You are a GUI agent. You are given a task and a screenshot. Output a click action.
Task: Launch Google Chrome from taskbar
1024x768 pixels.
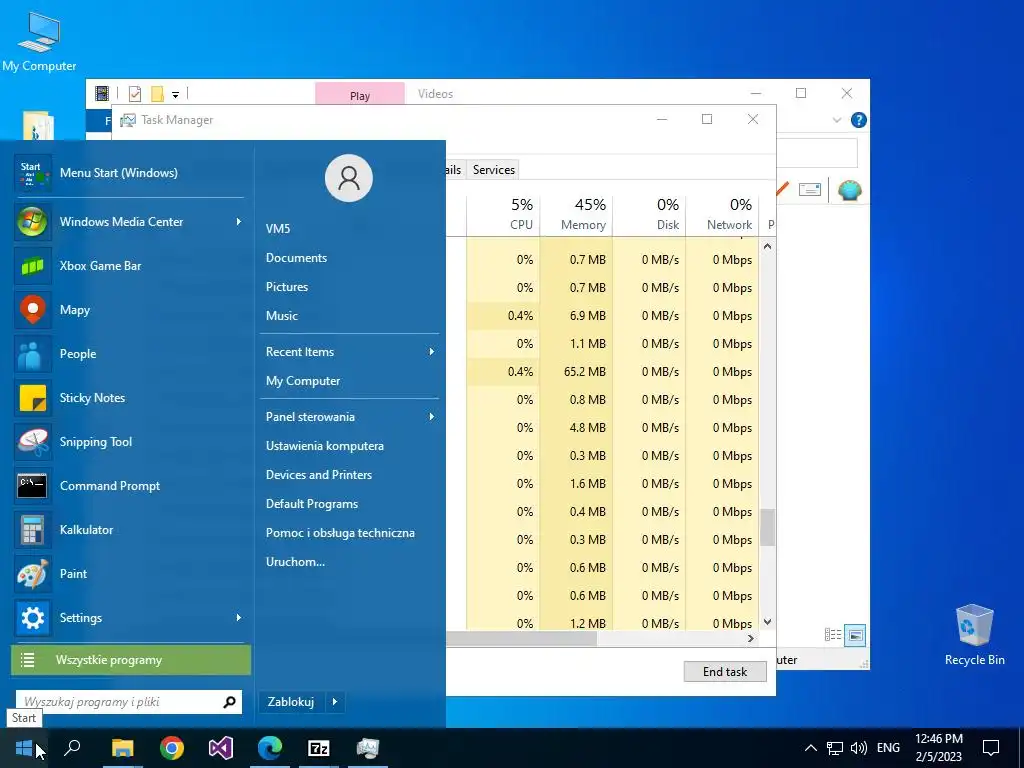click(172, 748)
